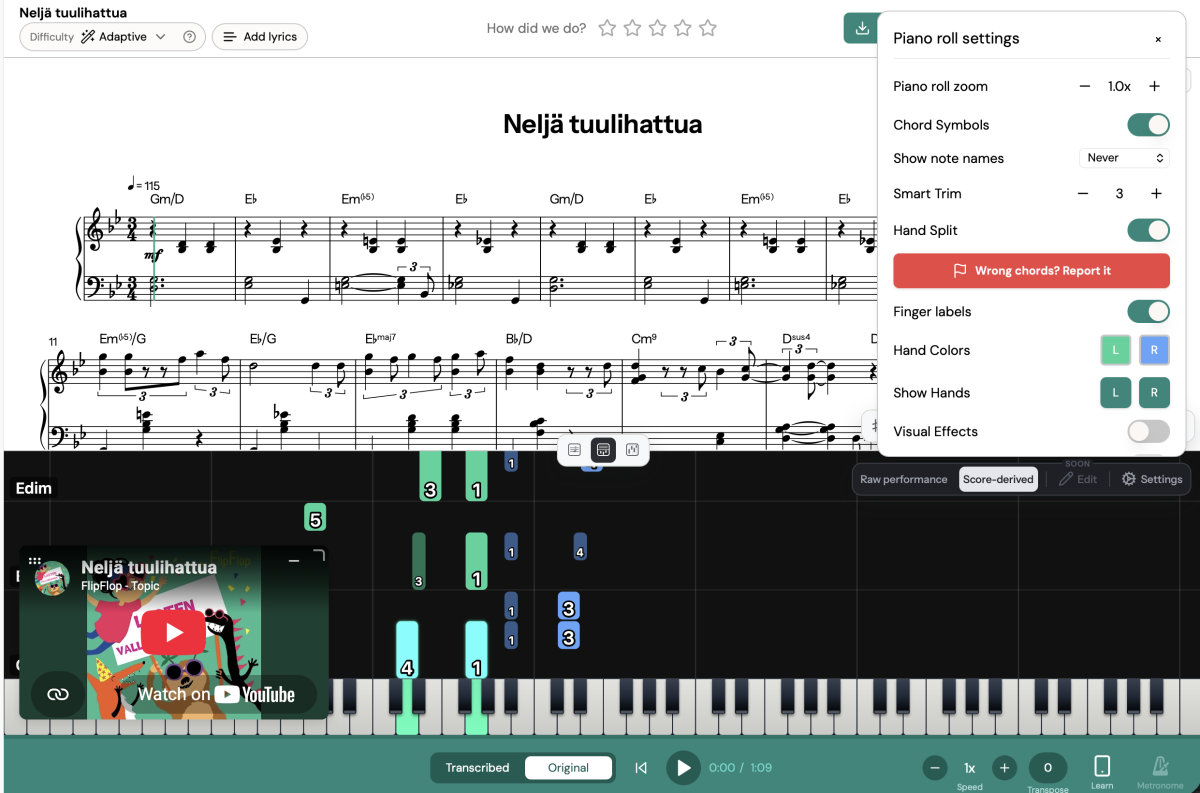Toggle Chord Symbols switch
1200x793 pixels.
pos(1149,125)
